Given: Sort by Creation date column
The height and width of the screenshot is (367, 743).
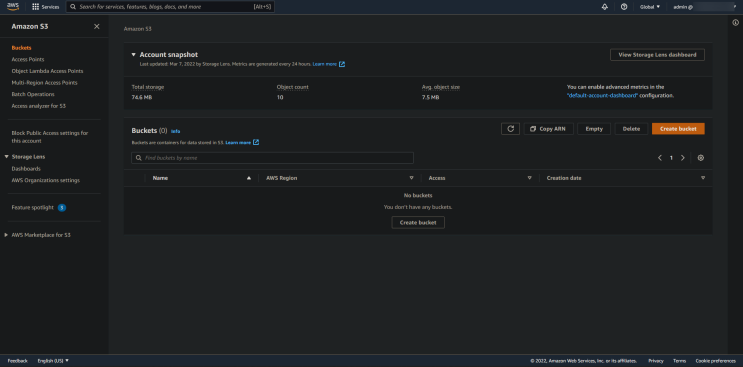Looking at the screenshot, I should pyautogui.click(x=703, y=178).
